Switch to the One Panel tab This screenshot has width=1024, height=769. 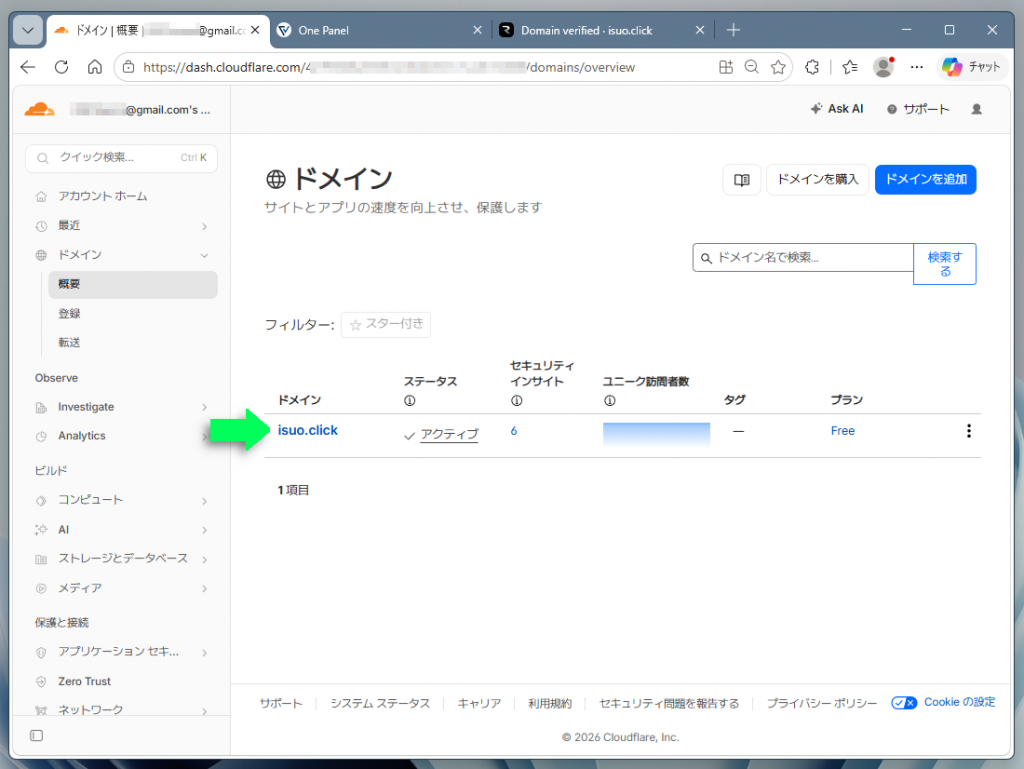[380, 30]
